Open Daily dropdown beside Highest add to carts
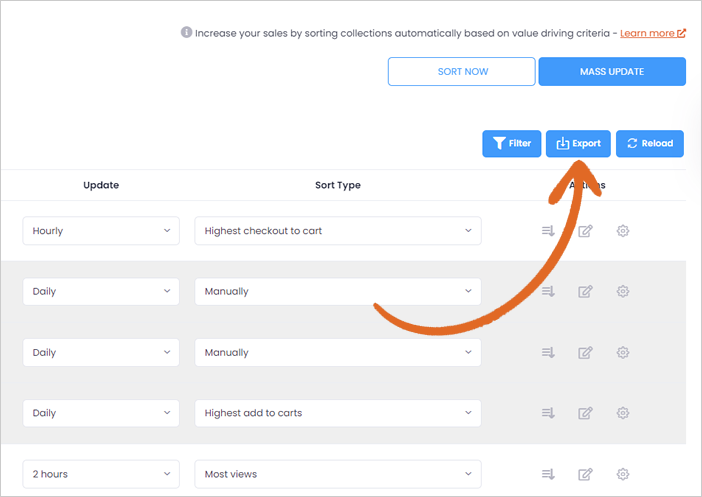Viewport: 702px width, 497px height. (x=101, y=413)
